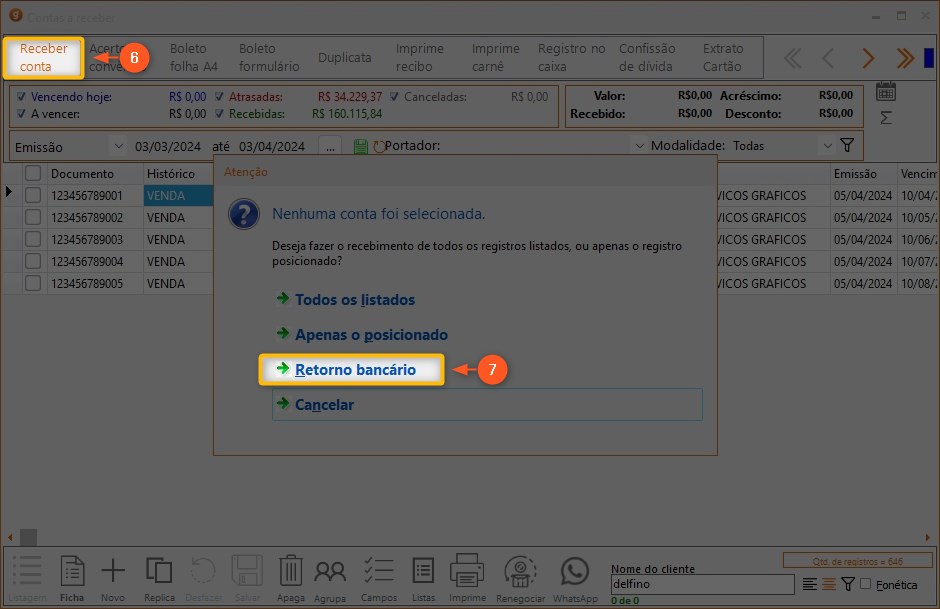Click Receber conta in top toolbar
Viewport: 940px width, 609px height.
[43, 58]
